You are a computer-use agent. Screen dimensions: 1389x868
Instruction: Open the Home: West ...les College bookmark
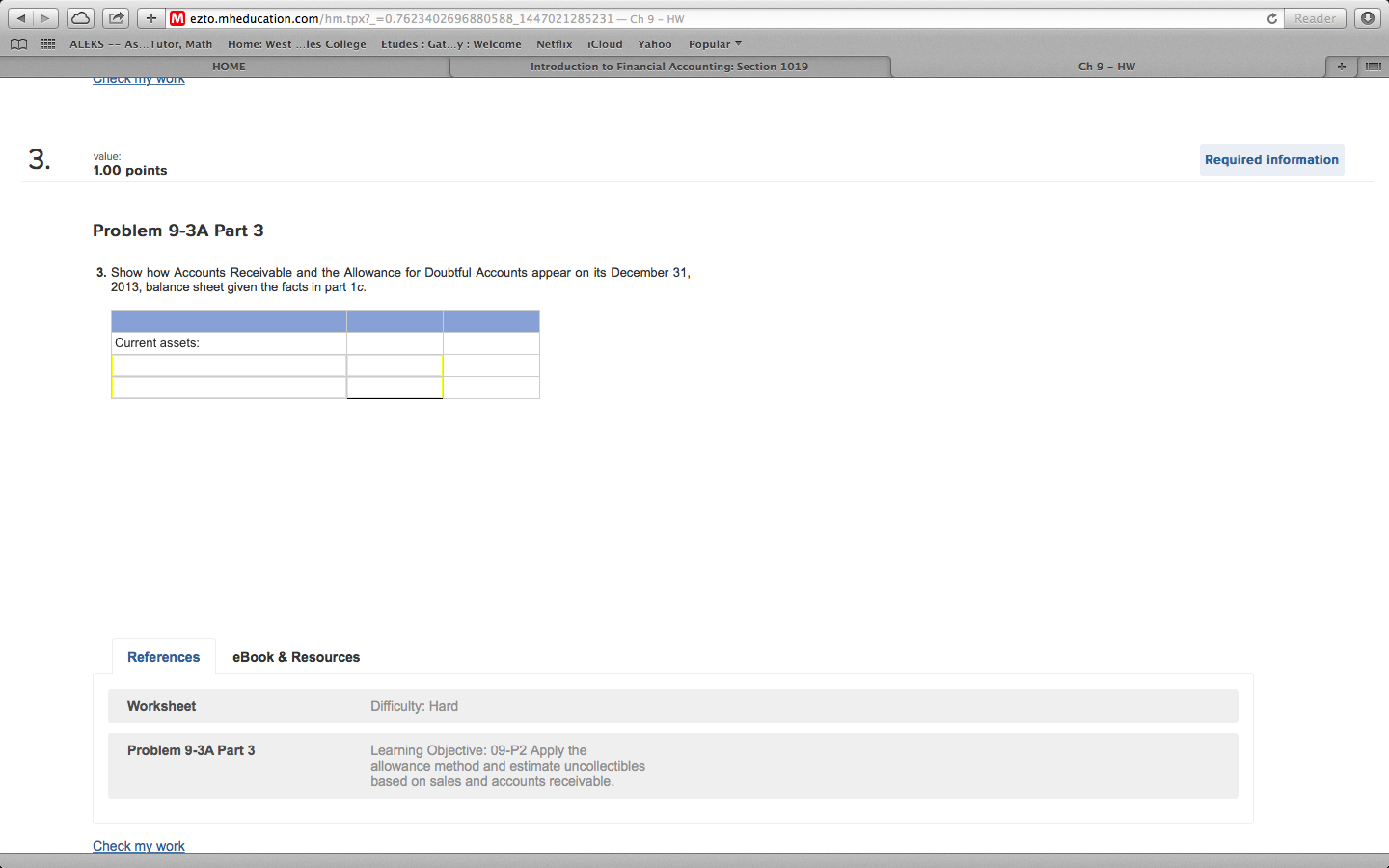pos(297,44)
